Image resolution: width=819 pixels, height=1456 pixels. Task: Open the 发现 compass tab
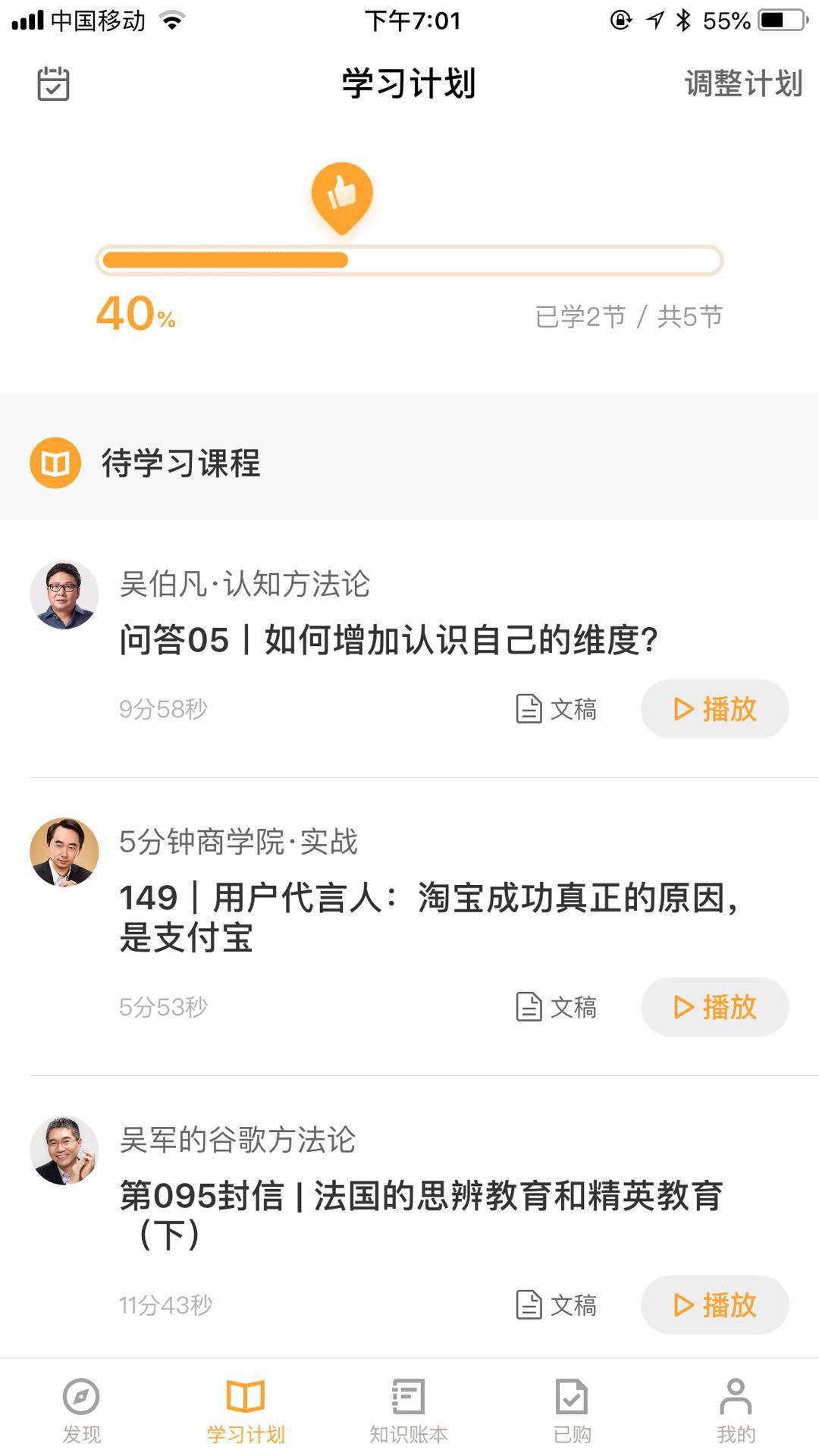click(81, 1409)
